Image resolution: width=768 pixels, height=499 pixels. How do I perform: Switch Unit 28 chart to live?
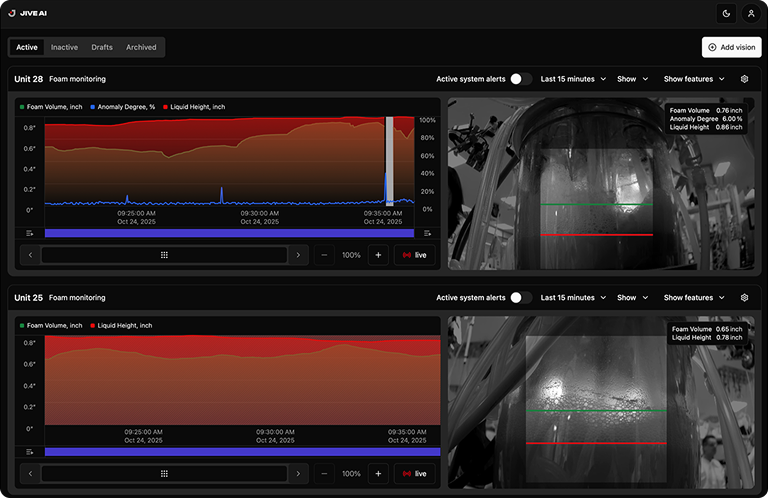click(x=414, y=255)
